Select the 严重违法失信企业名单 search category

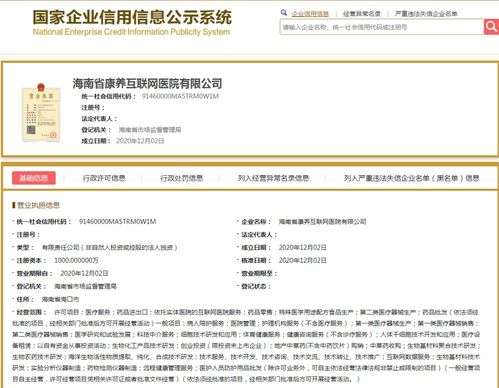point(426,14)
